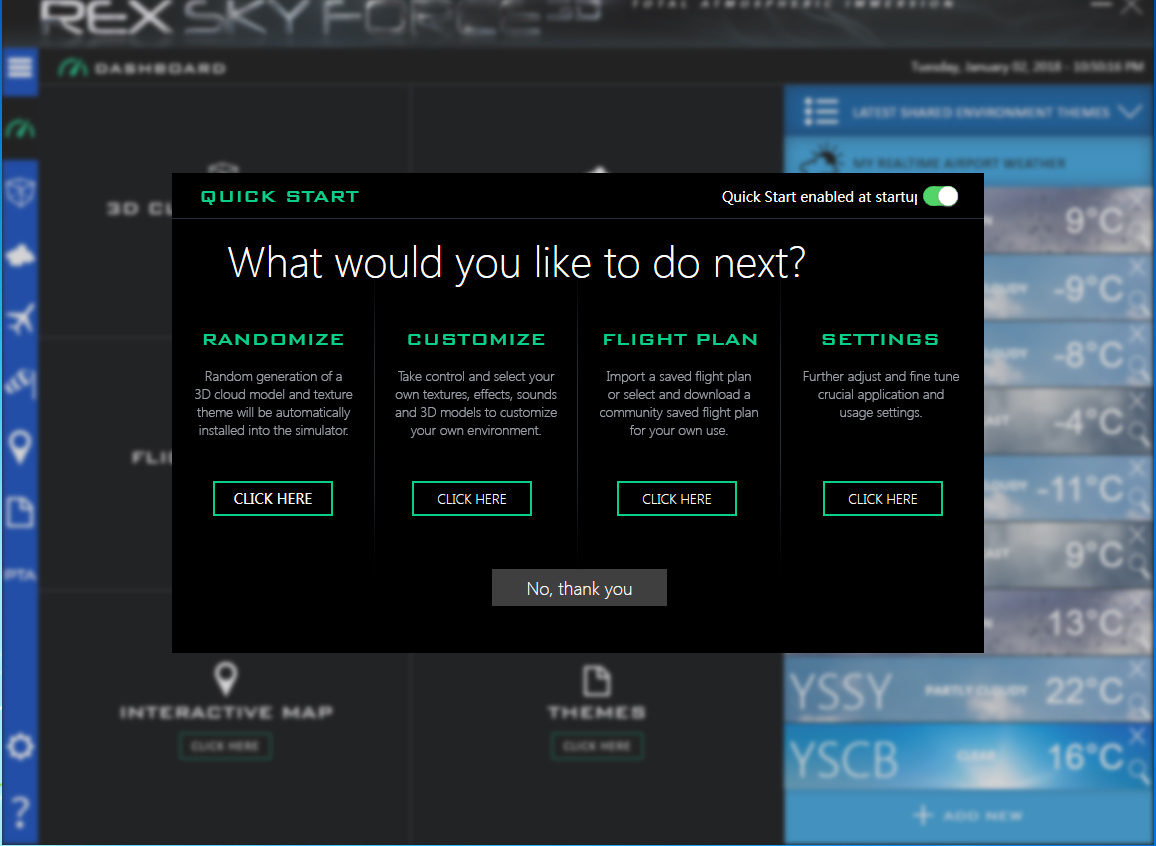This screenshot has width=1156, height=846.
Task: Open the cloud weather sidebar icon
Action: click(20, 256)
